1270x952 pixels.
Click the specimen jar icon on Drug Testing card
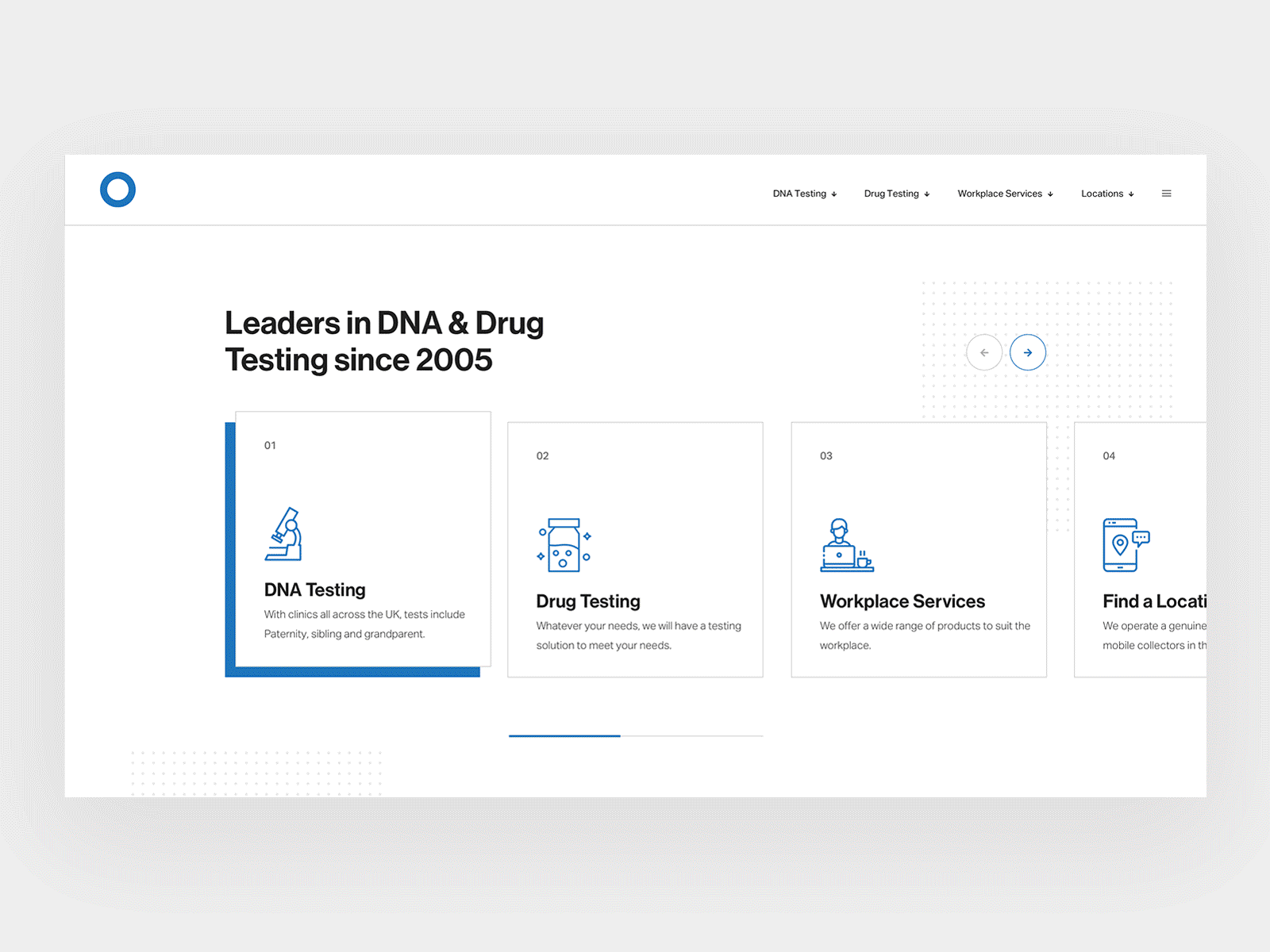coord(563,544)
